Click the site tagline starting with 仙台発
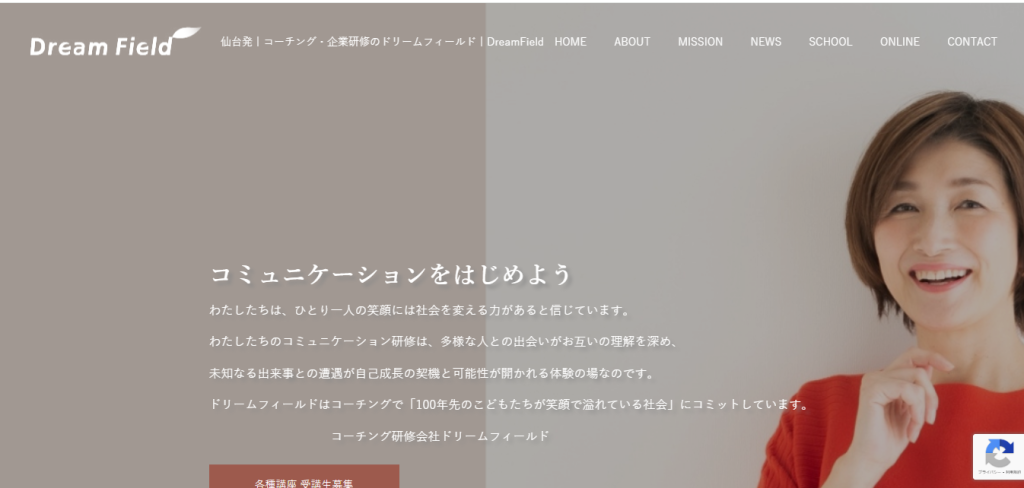 pyautogui.click(x=382, y=42)
